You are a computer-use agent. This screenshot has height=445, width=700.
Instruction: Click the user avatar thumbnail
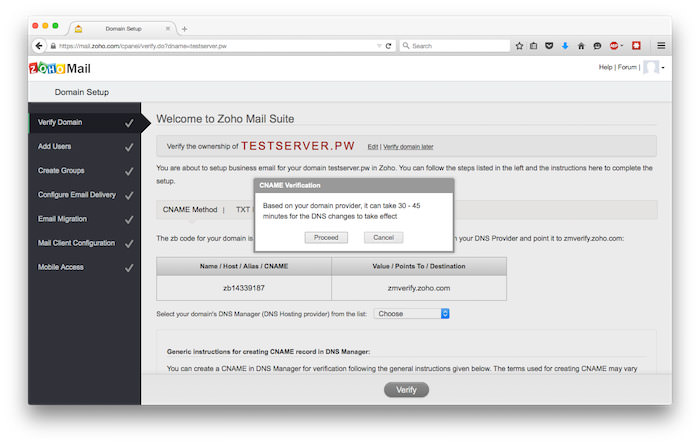click(650, 67)
